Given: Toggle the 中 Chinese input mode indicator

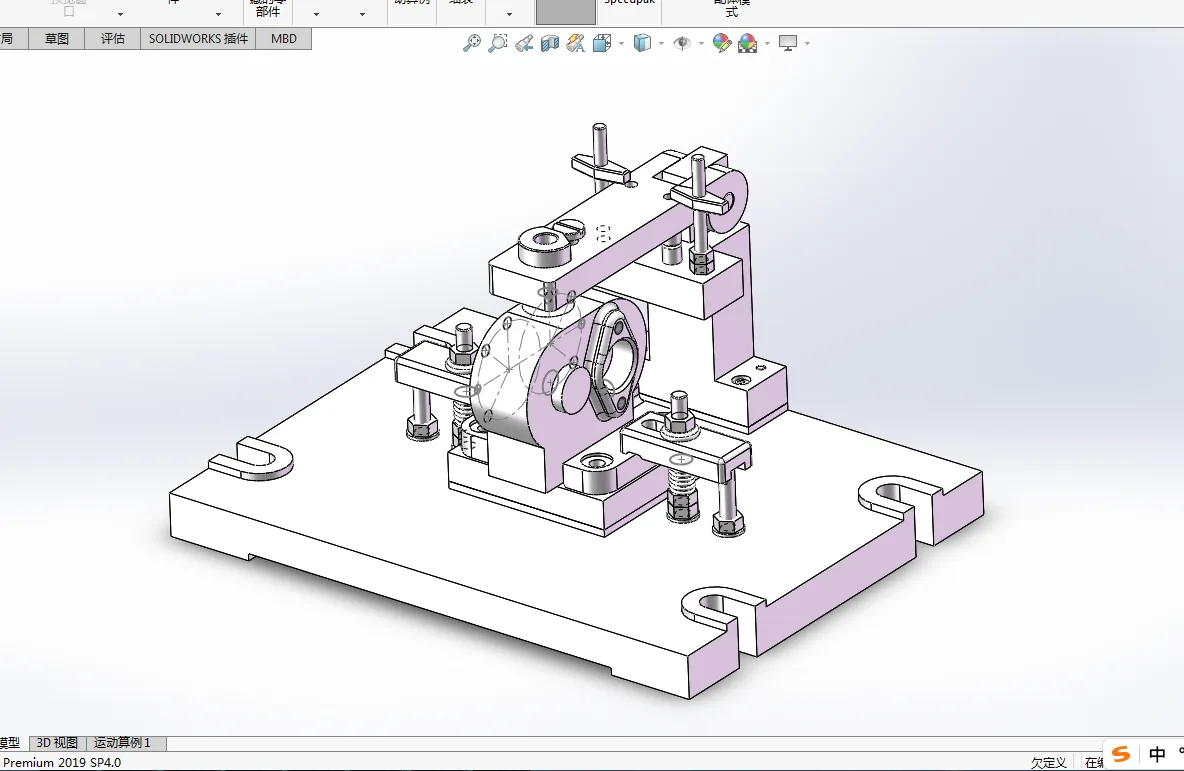Looking at the screenshot, I should pos(1157,754).
